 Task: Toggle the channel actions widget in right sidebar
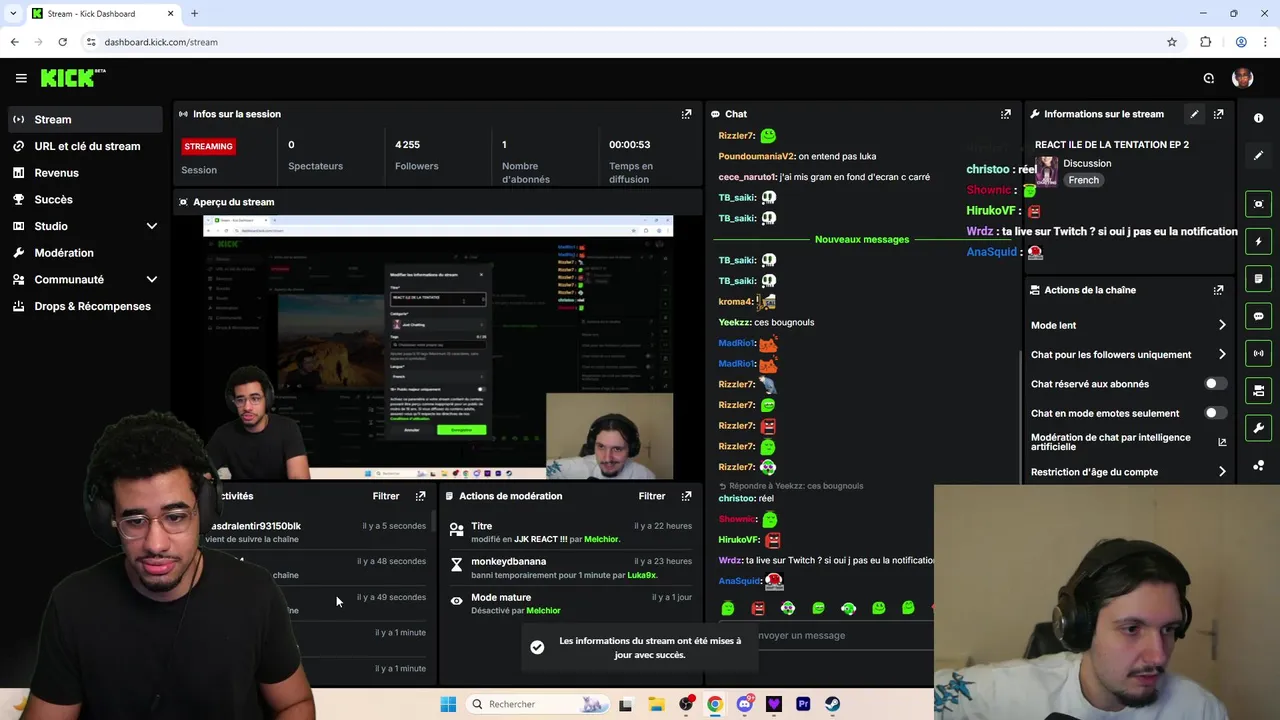point(1258,390)
